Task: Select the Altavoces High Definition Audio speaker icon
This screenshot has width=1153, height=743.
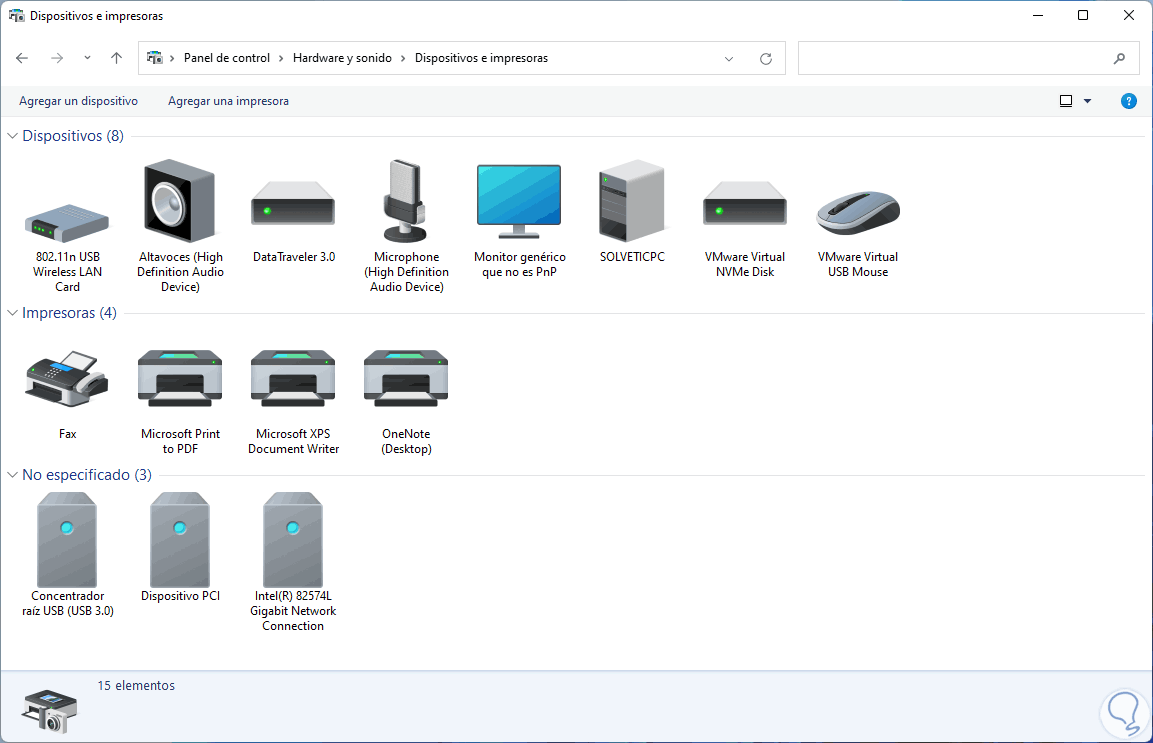Action: pos(179,201)
